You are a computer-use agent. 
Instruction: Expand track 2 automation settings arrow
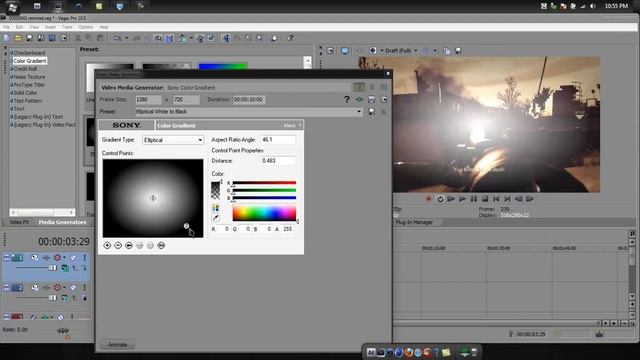[x=64, y=288]
